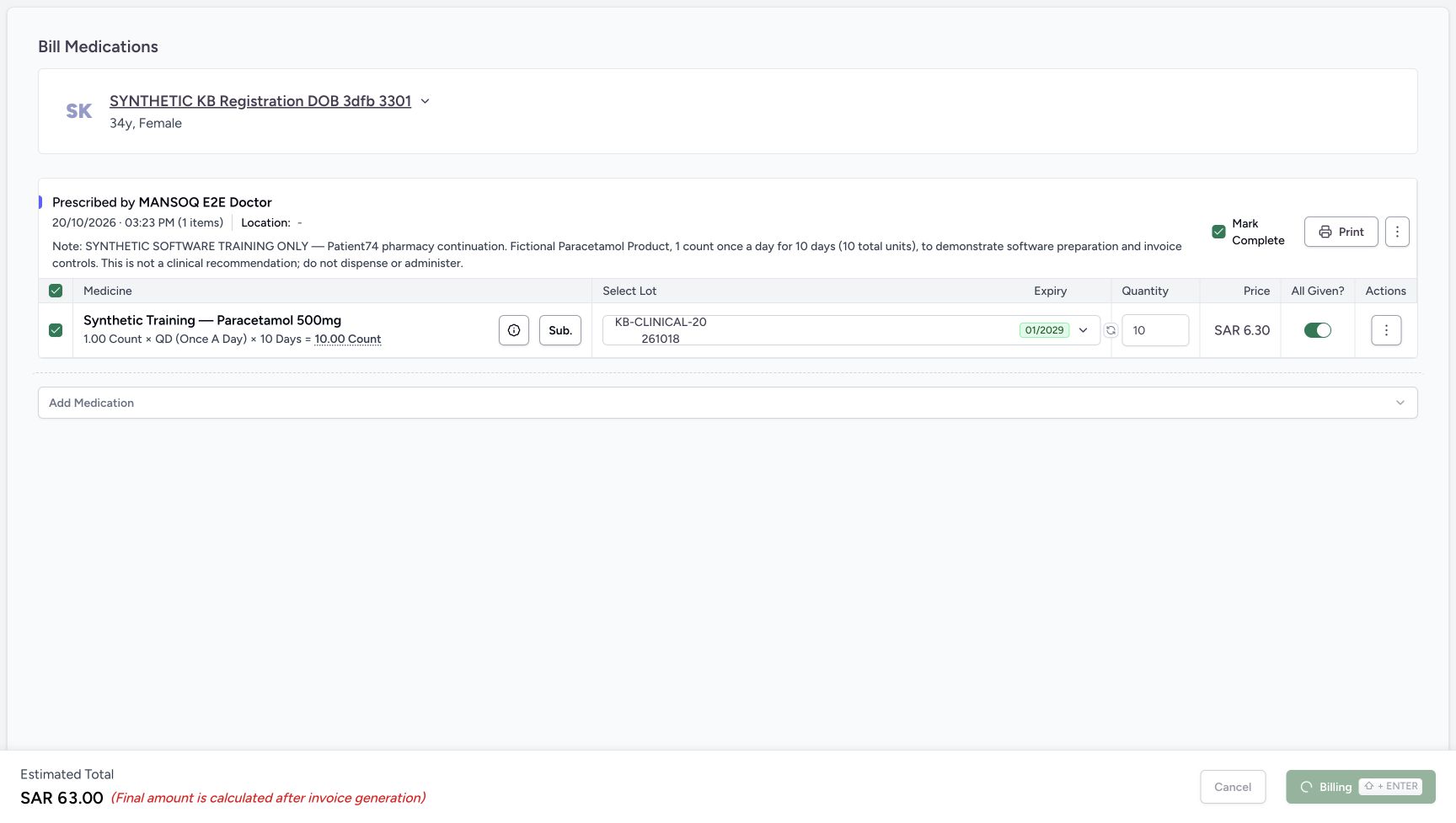Uncheck the Paracetamol 500mg row checkbox
The height and width of the screenshot is (823, 1456).
pos(56,330)
